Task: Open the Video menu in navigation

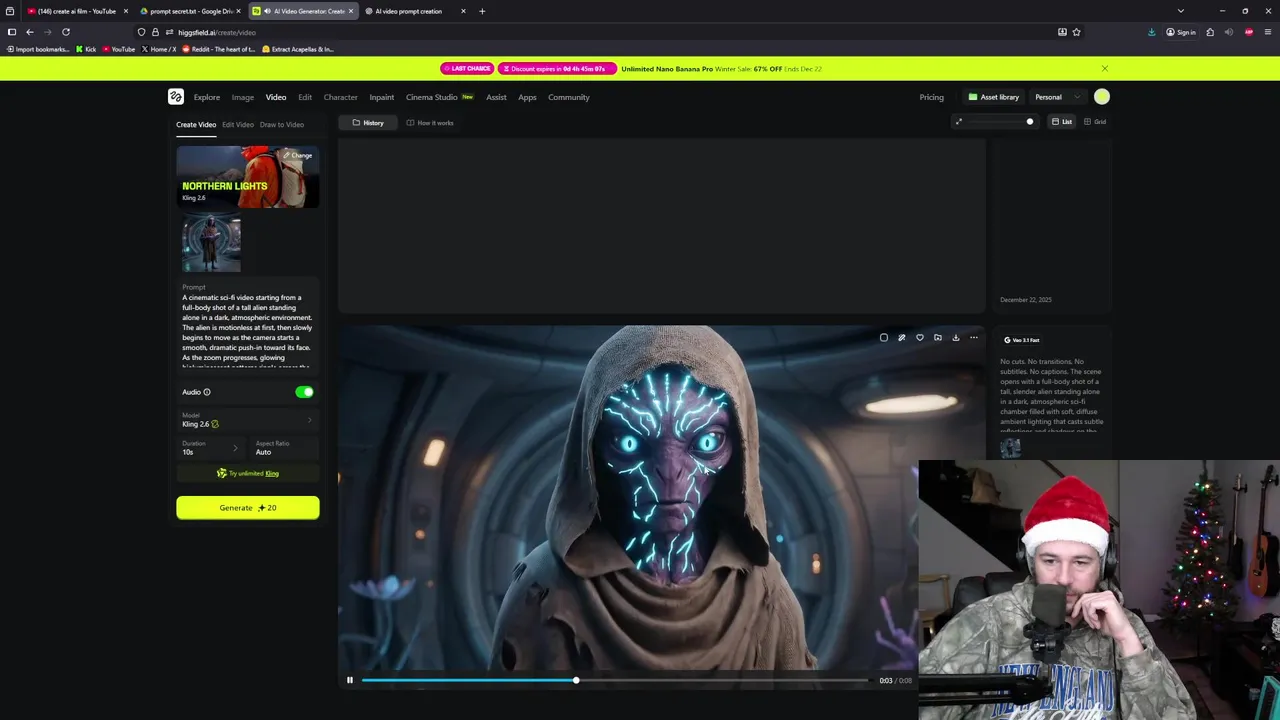Action: [276, 97]
